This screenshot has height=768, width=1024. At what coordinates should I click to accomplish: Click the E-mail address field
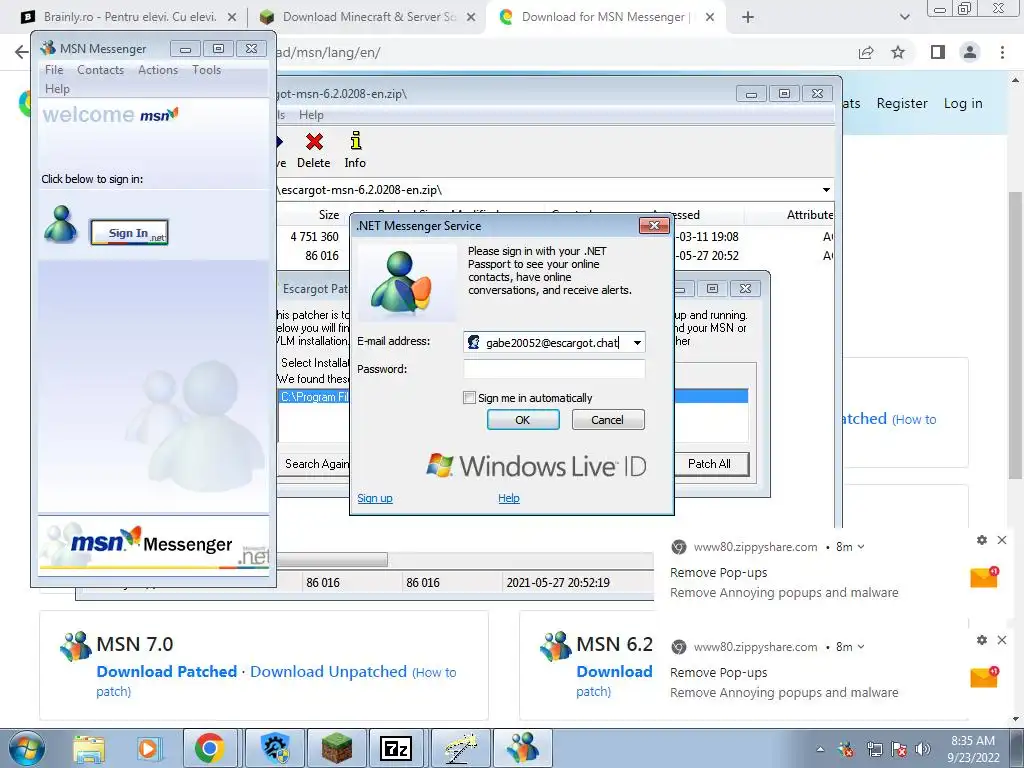[x=554, y=342]
